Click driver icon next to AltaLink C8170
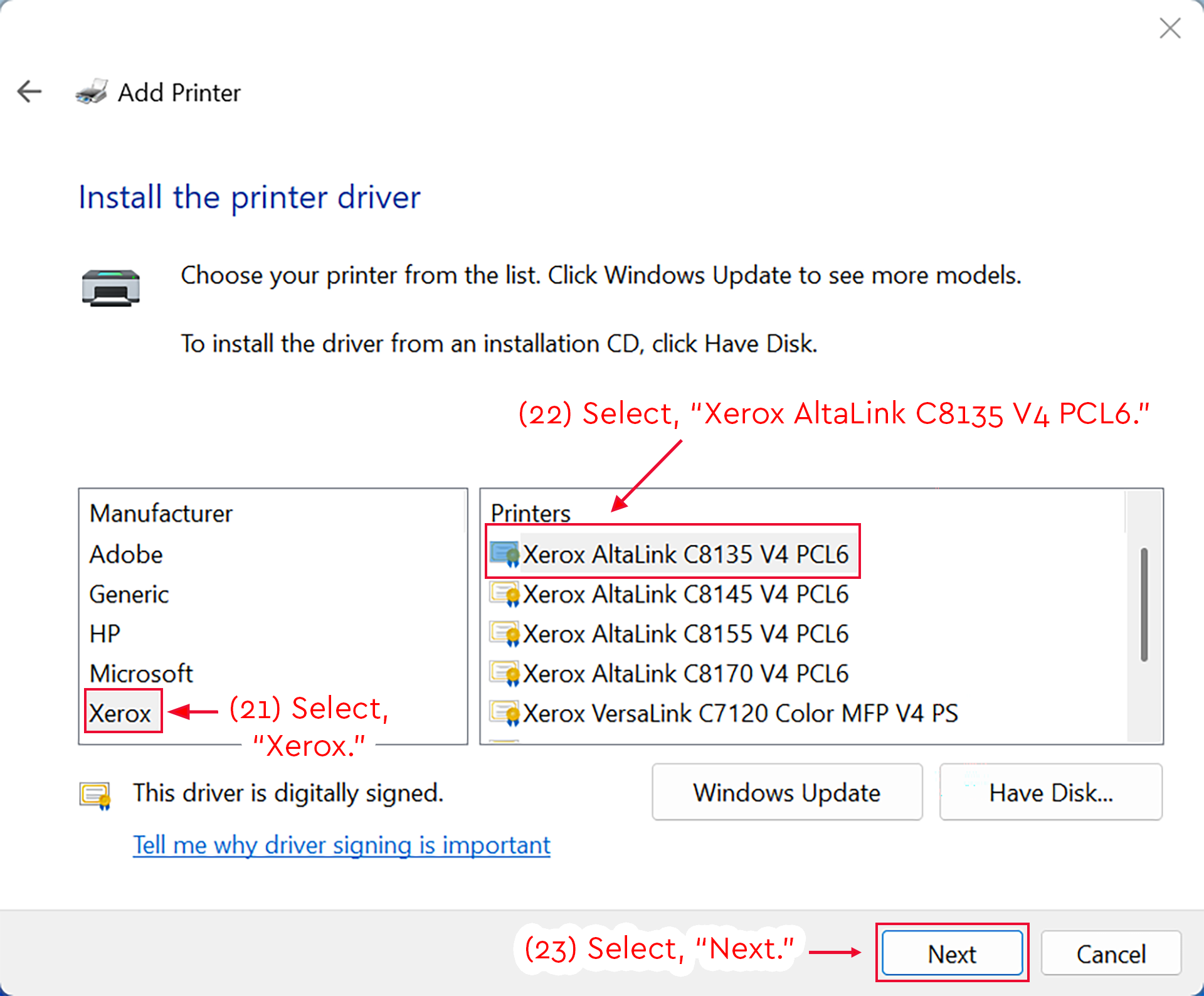Screen dimensions: 1204x996 pyautogui.click(x=505, y=674)
